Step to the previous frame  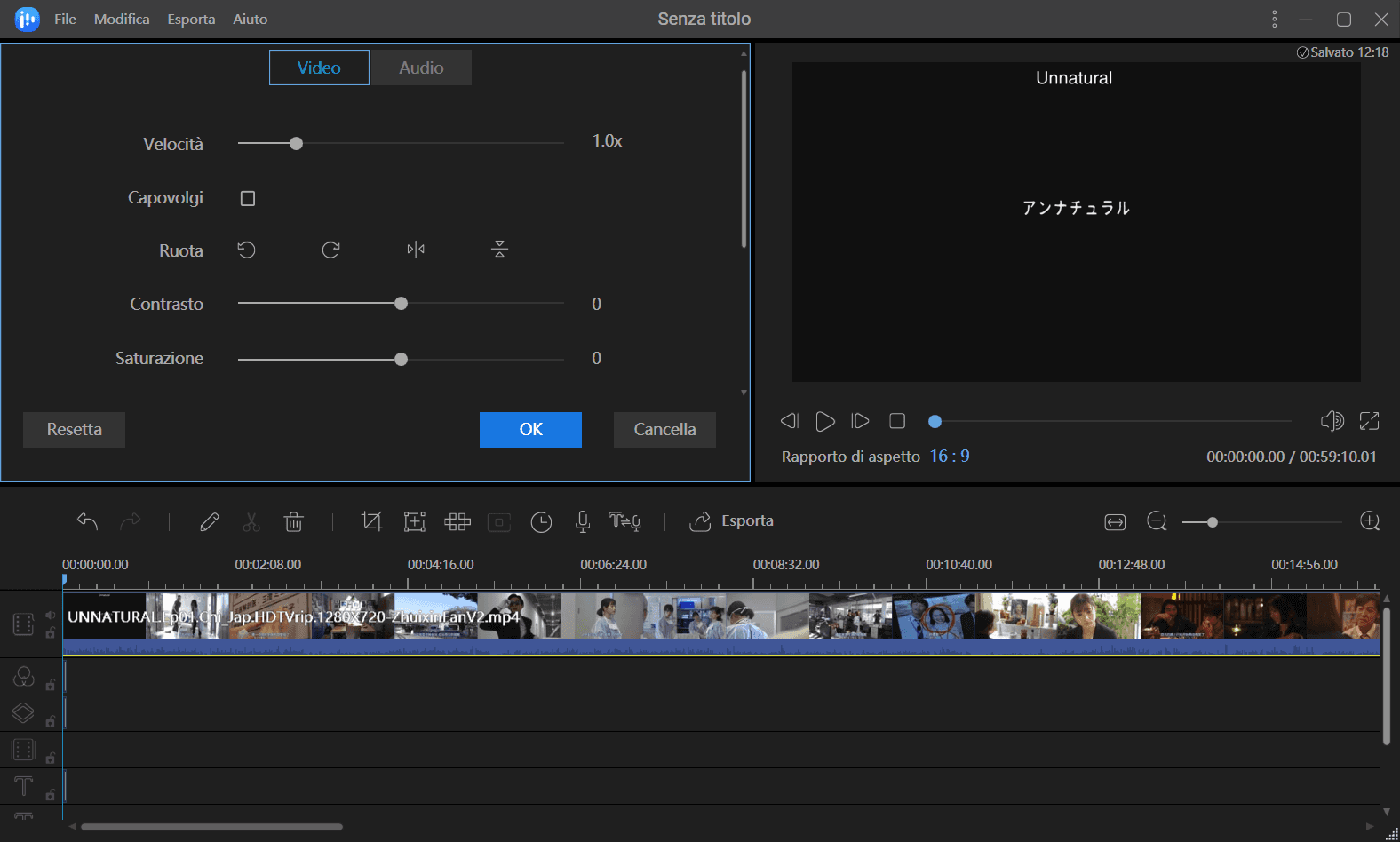tap(789, 421)
